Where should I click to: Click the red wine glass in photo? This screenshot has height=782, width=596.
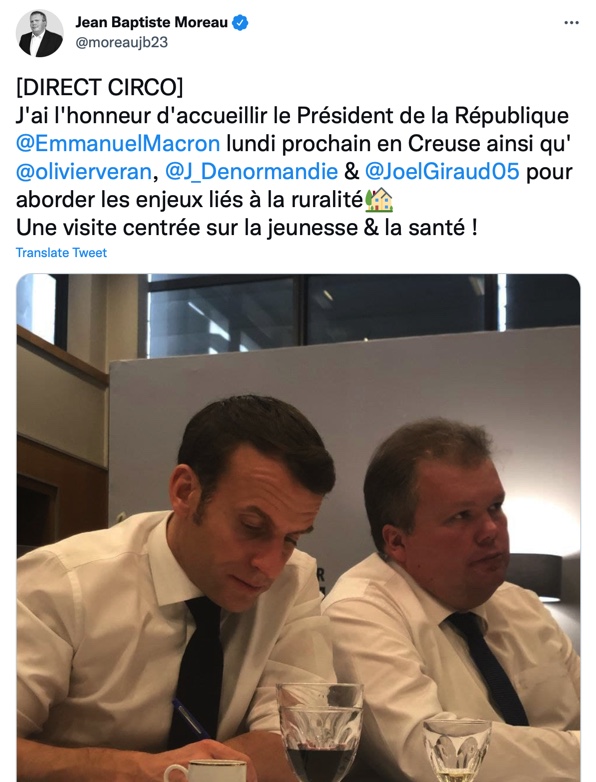coord(320,732)
